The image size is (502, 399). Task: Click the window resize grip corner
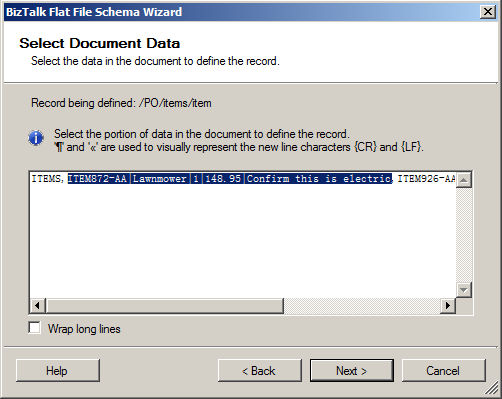coord(492,389)
